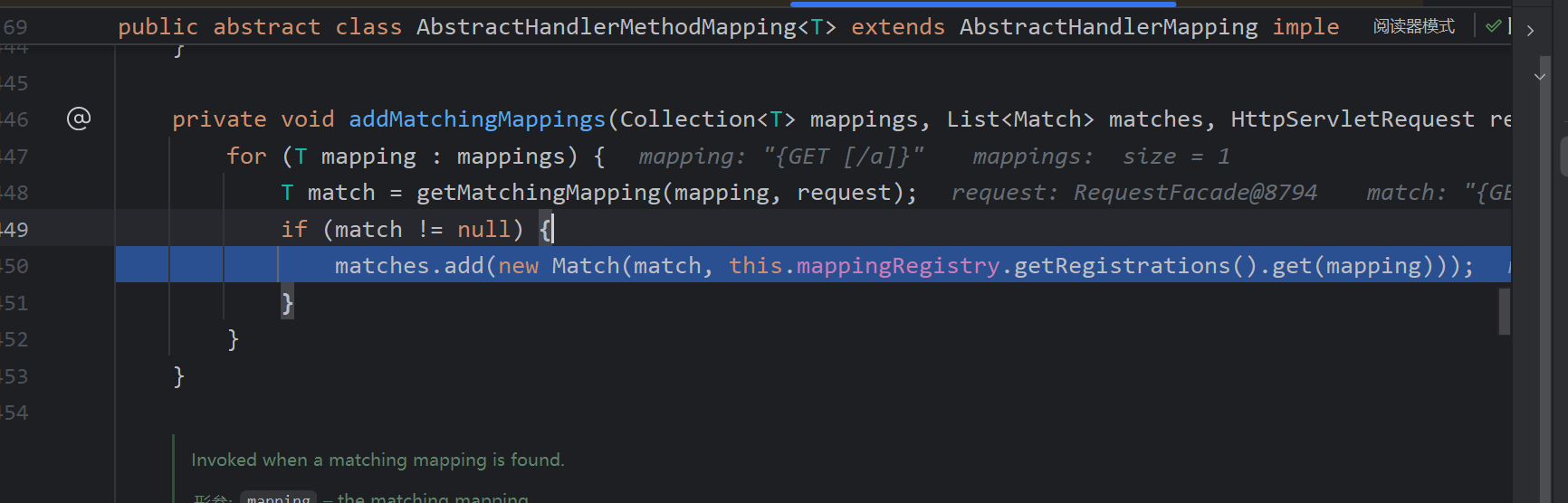Image resolution: width=1568 pixels, height=503 pixels.
Task: Toggle Reader Mode label 阅读器模式
Action: pos(1413,26)
